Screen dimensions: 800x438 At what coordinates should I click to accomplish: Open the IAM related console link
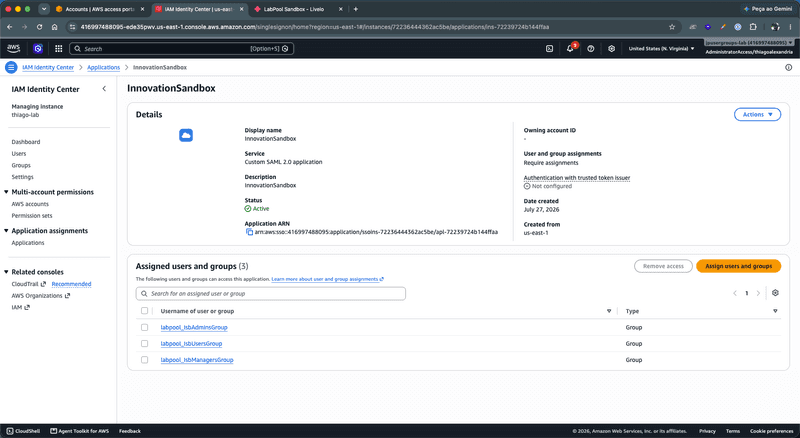tap(20, 307)
